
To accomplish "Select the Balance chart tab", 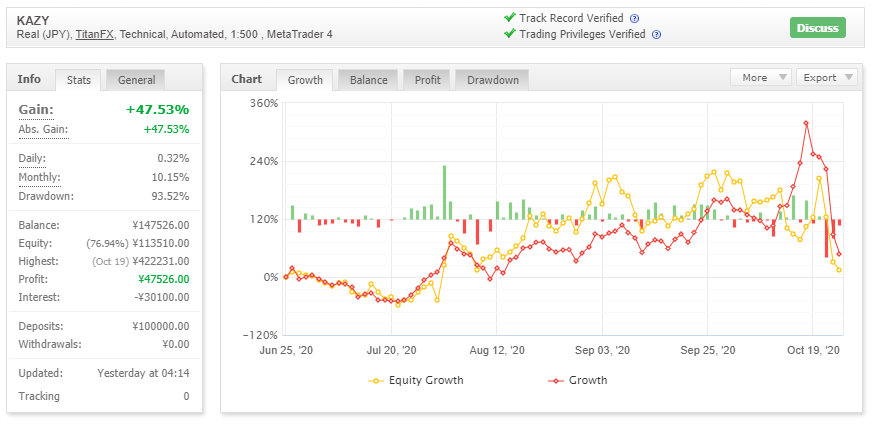I will click(x=368, y=80).
